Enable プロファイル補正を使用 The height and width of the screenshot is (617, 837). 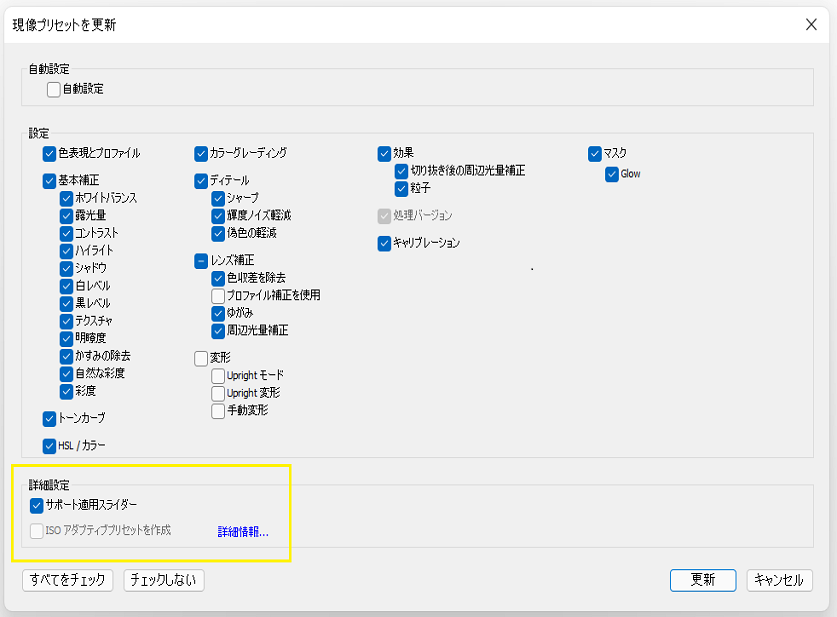(218, 296)
